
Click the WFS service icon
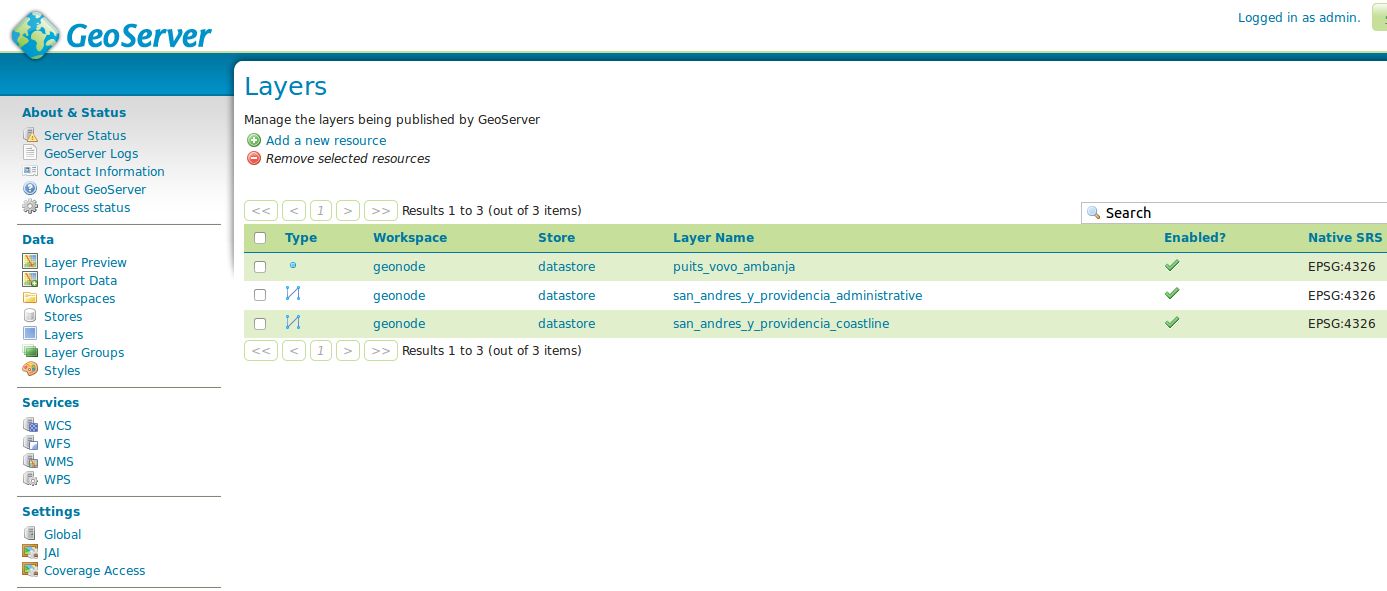[x=30, y=443]
